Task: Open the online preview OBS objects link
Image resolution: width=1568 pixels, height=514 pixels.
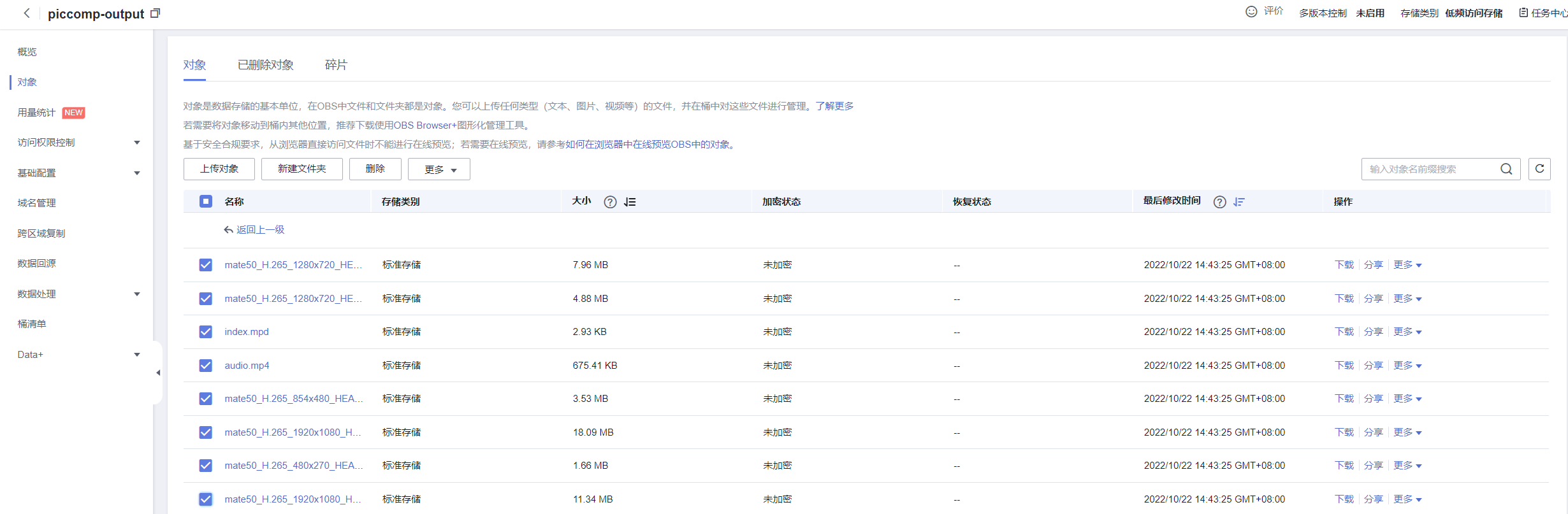Action: [648, 145]
